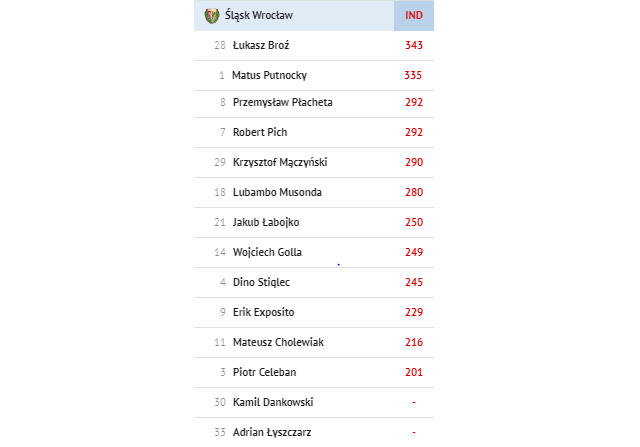
Task: Open Krzysztof Mączyński player entry
Action: coord(280,162)
